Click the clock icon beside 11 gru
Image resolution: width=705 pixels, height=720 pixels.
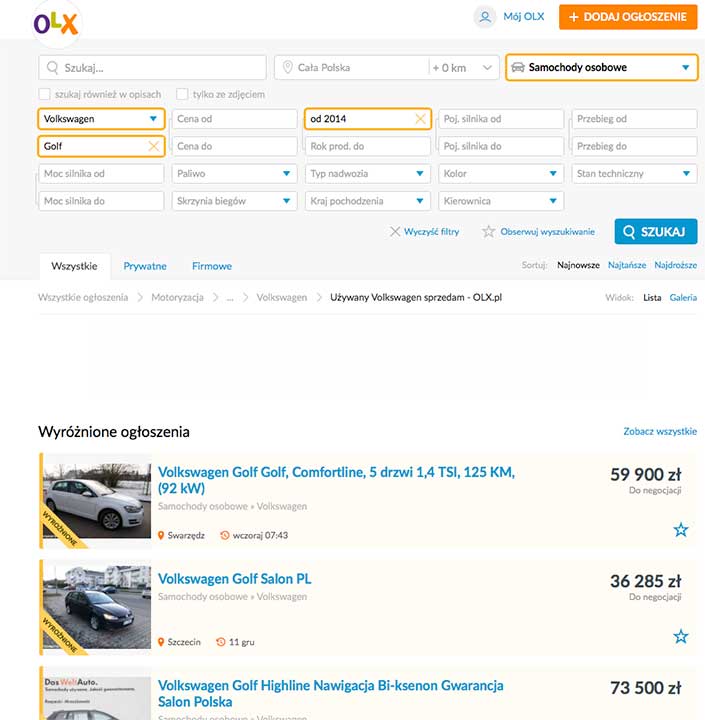[220, 642]
